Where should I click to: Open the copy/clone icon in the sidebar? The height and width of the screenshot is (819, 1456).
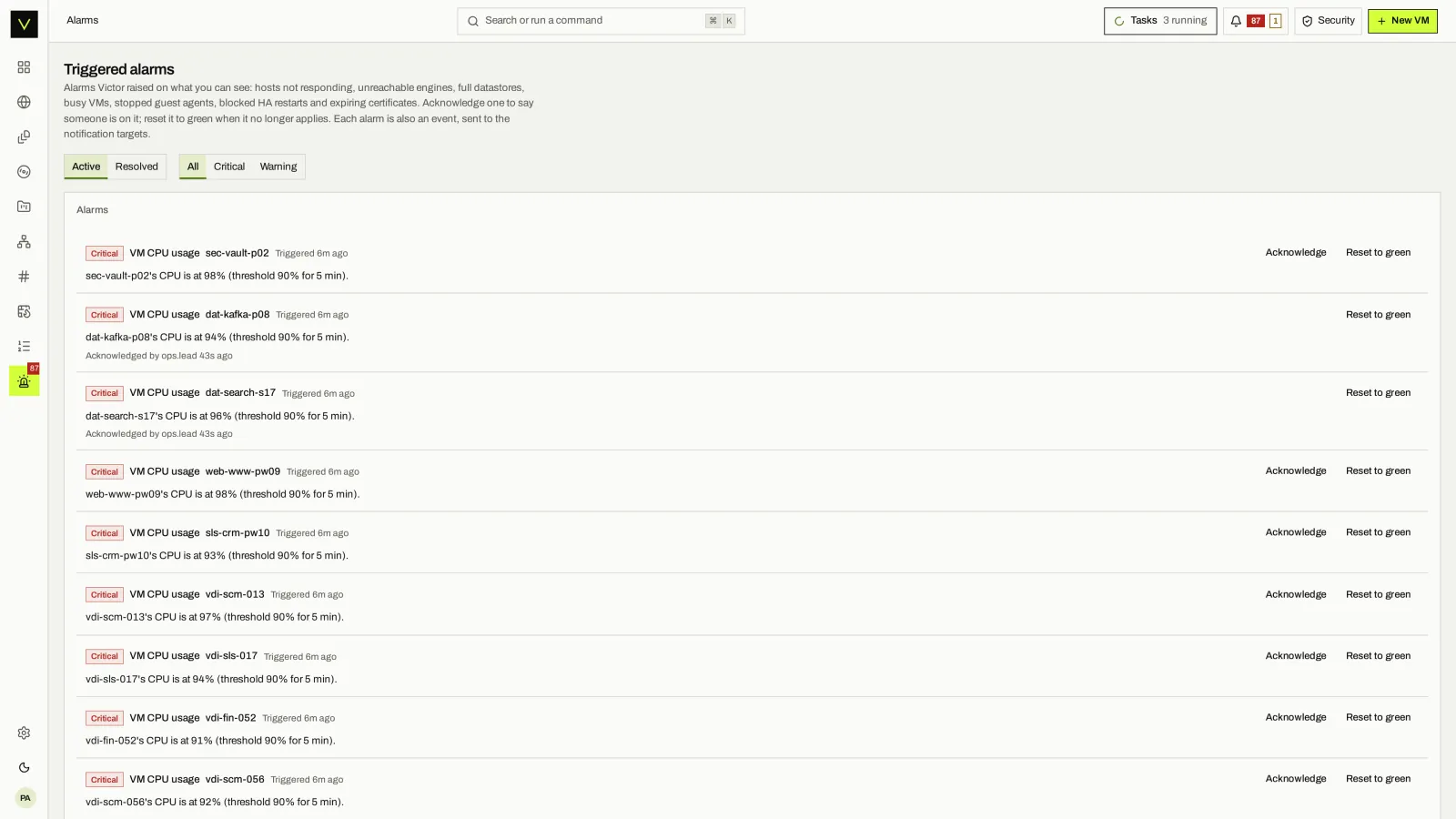click(x=24, y=137)
